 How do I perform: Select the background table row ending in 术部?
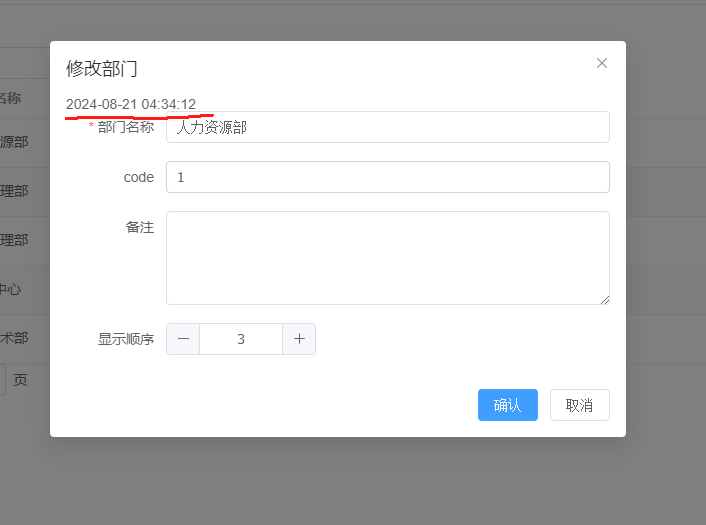(x=25, y=338)
